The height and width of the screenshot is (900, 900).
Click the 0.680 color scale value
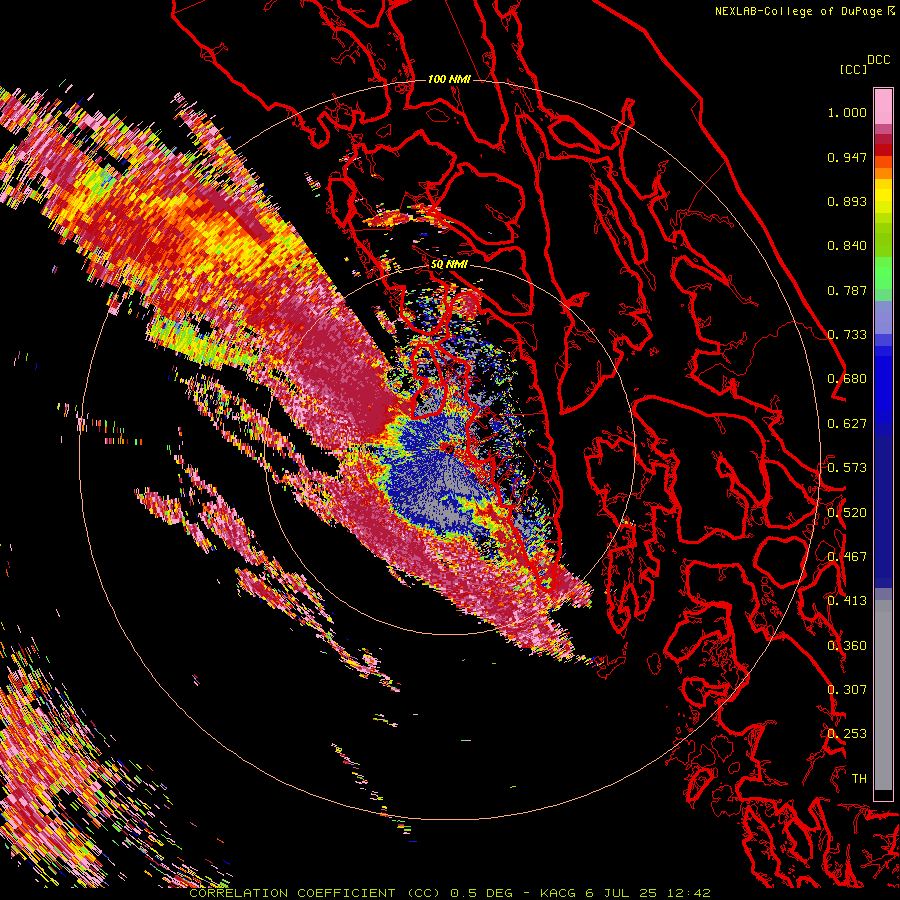[847, 379]
